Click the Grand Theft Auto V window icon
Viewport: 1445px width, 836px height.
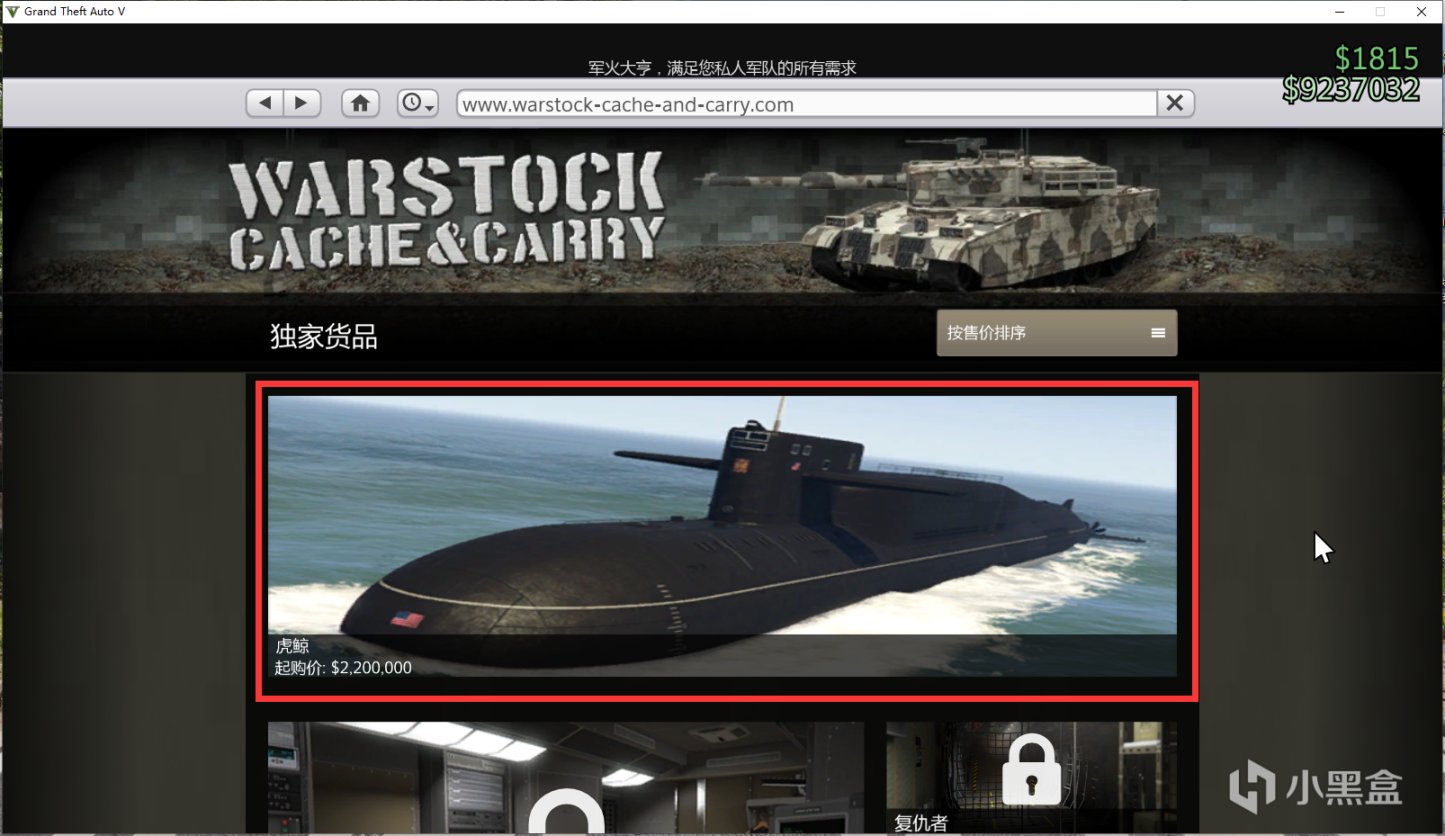(x=12, y=11)
